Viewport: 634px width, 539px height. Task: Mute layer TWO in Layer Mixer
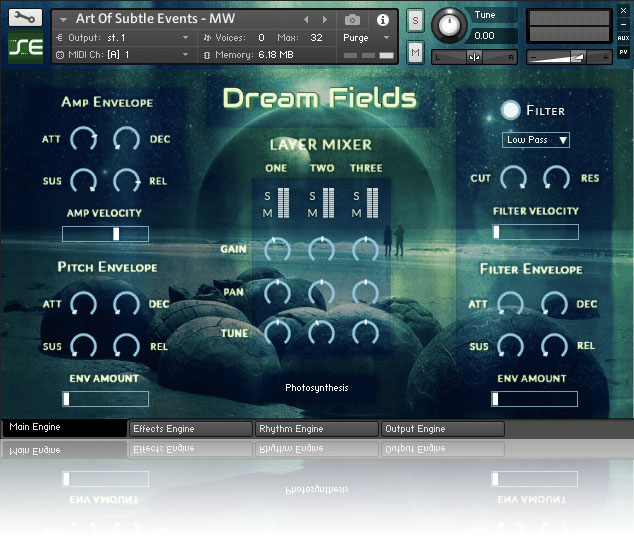click(312, 212)
